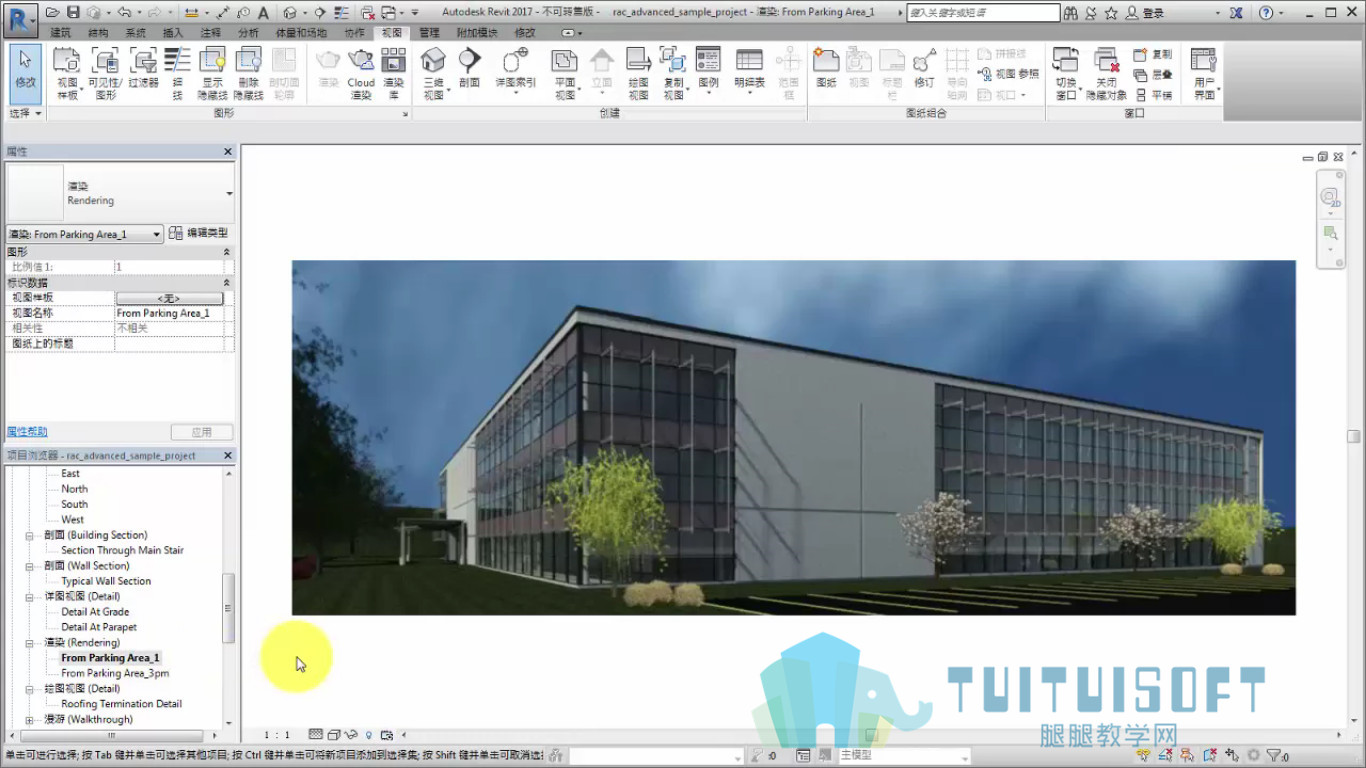Open the 可见性/图形 visibility graphics tool
Image resolution: width=1366 pixels, height=768 pixels.
click(105, 74)
